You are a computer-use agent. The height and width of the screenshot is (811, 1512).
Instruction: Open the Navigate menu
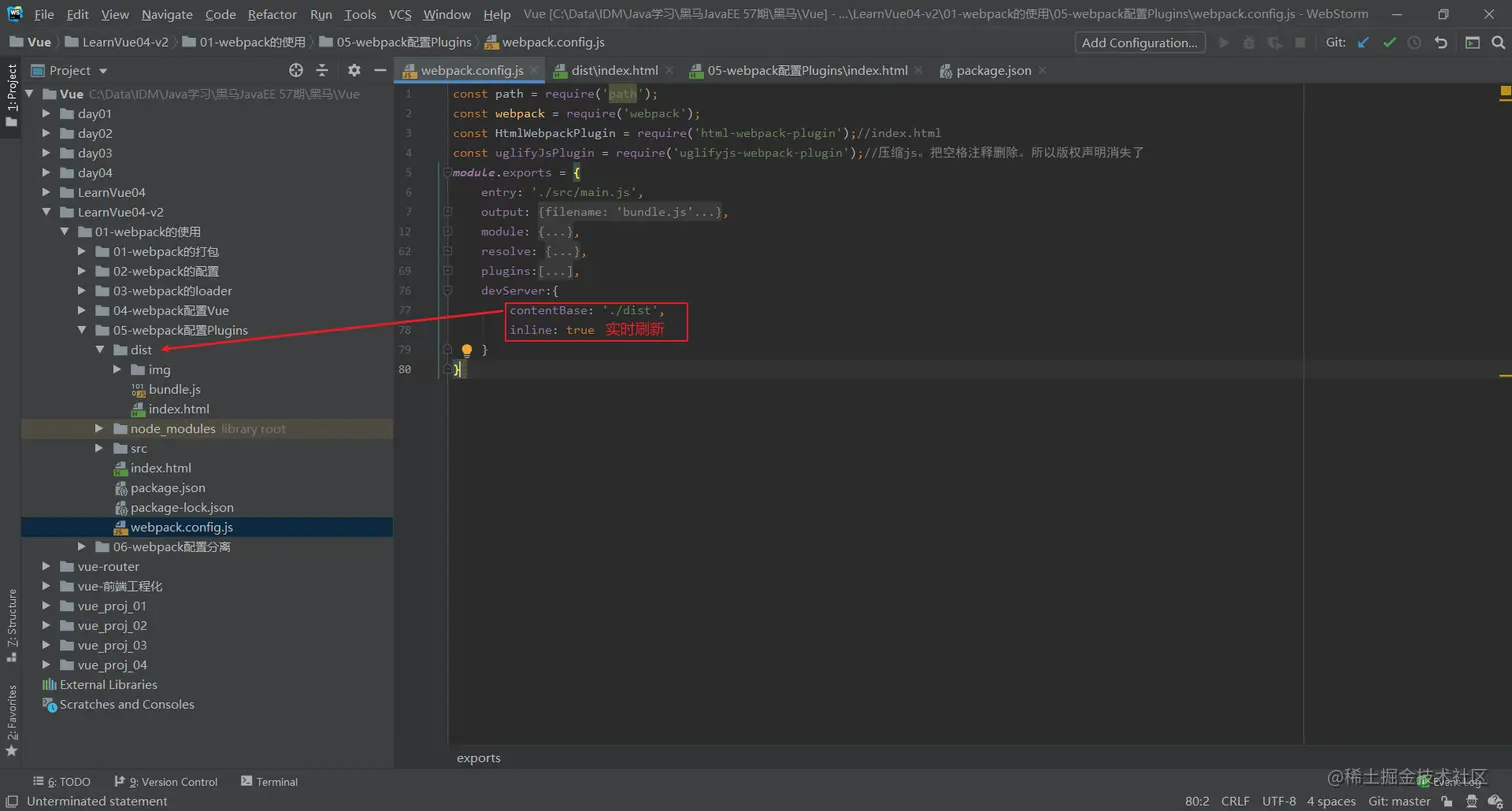click(x=167, y=14)
